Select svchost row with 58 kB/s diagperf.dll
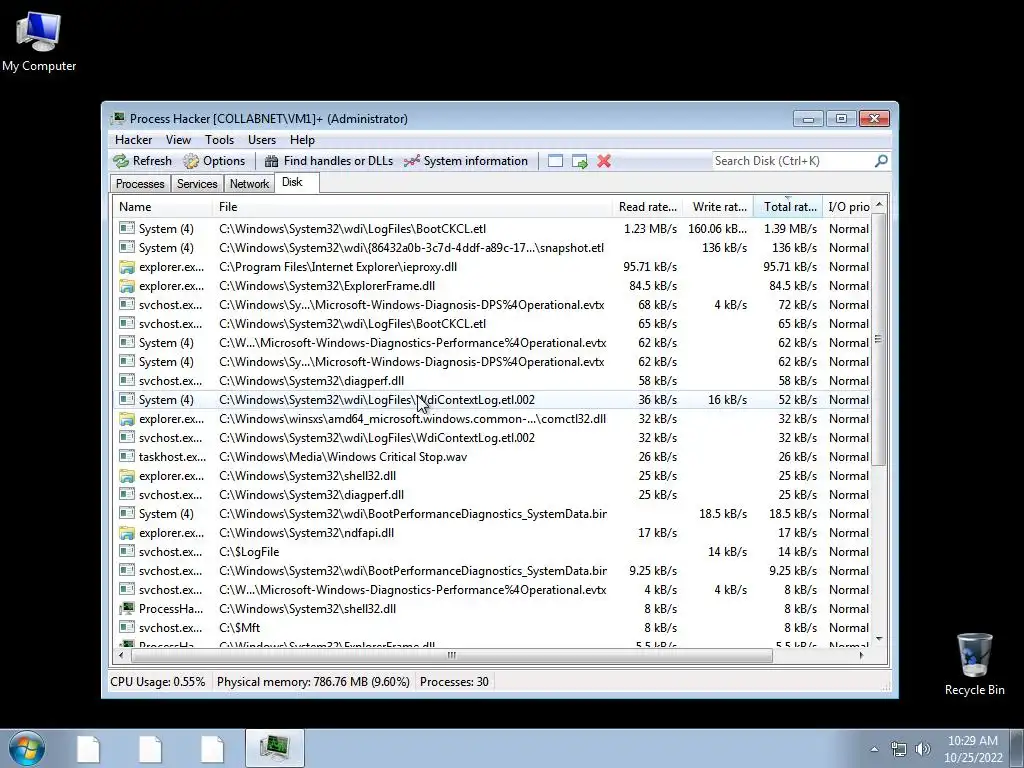This screenshot has height=768, width=1024. coord(492,381)
